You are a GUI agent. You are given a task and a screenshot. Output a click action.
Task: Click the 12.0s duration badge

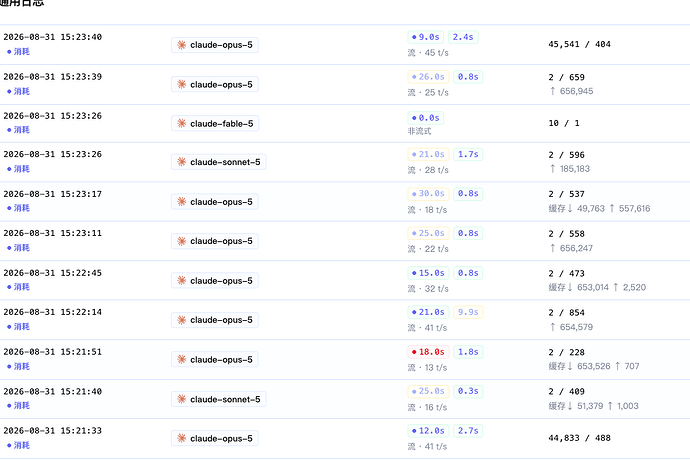coord(429,431)
